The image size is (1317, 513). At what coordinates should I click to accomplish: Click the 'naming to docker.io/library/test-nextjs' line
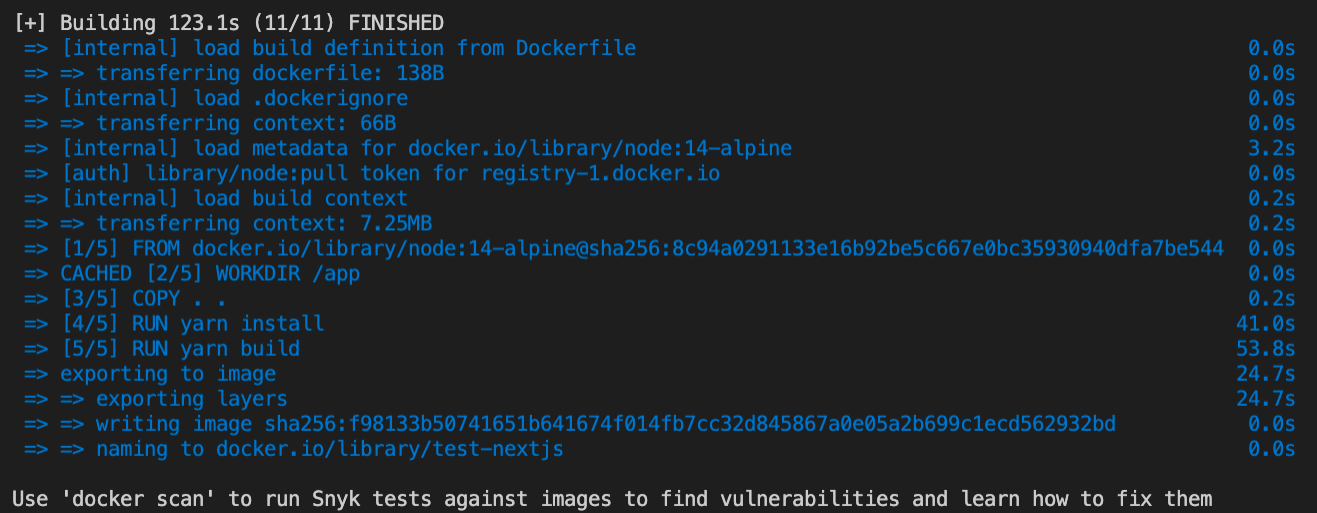(x=330, y=449)
